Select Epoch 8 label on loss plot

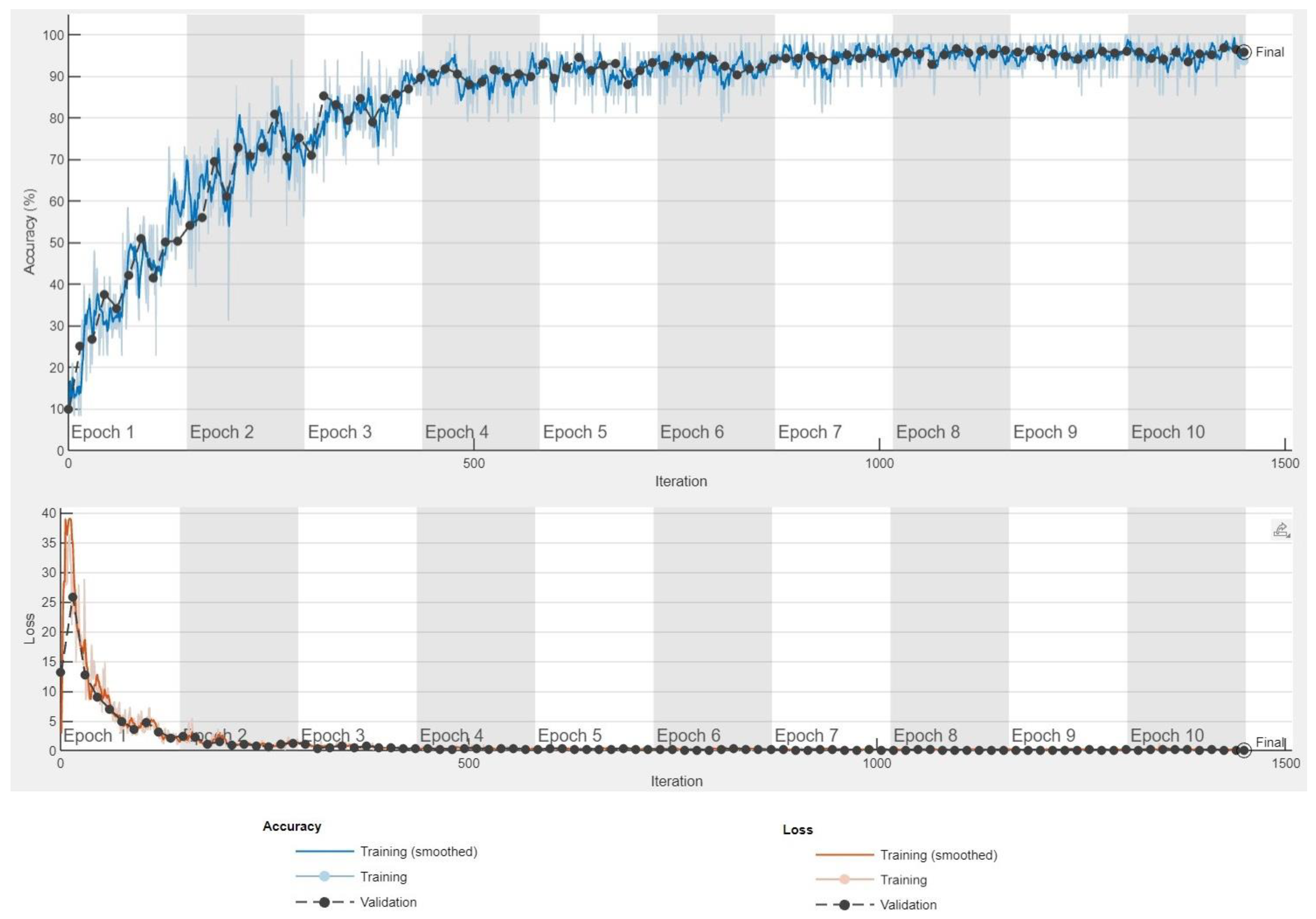(925, 736)
